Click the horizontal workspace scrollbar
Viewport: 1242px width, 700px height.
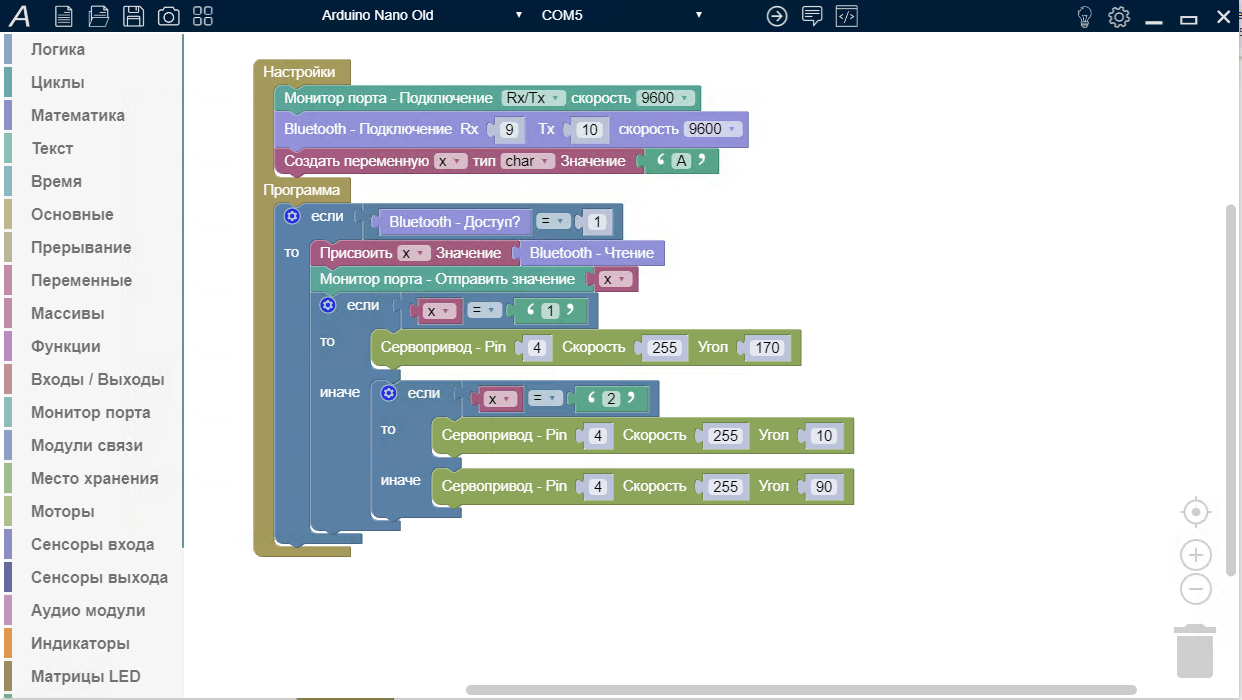801,690
